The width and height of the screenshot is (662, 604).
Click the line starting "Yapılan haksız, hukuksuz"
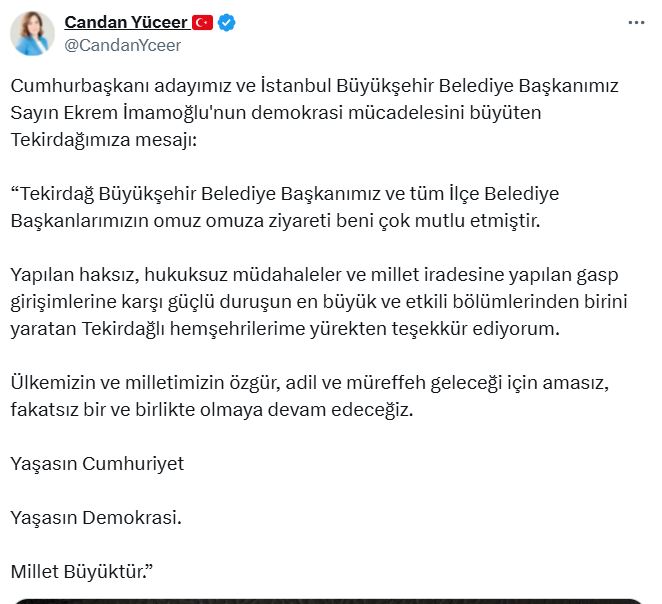[x=314, y=275]
